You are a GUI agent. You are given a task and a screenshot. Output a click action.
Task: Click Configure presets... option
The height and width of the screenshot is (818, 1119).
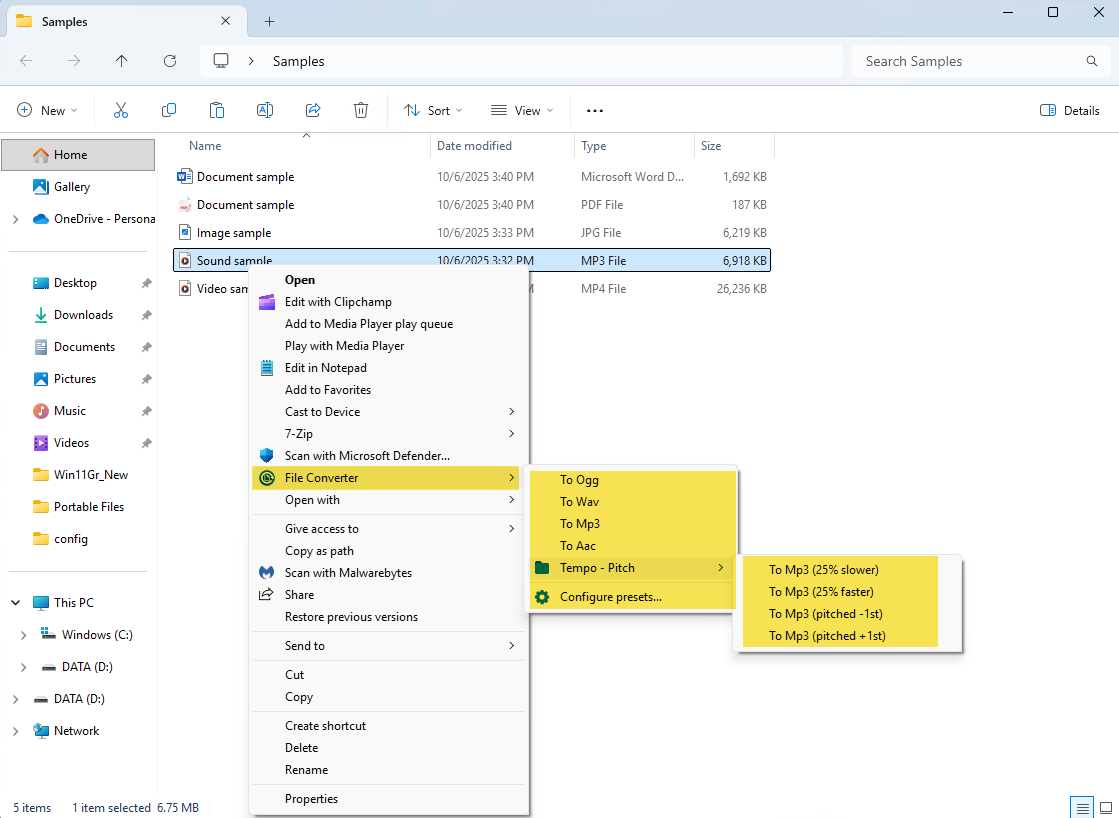pos(610,597)
